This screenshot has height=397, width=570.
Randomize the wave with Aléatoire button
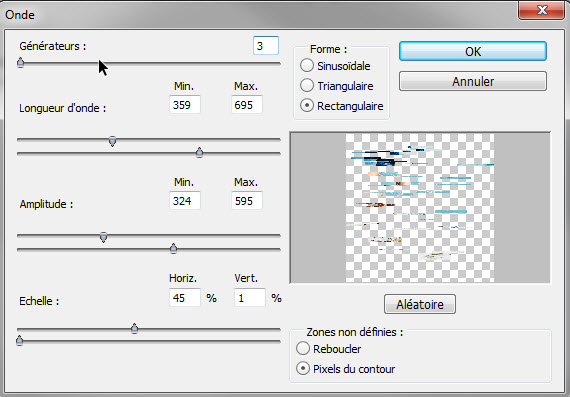click(420, 304)
